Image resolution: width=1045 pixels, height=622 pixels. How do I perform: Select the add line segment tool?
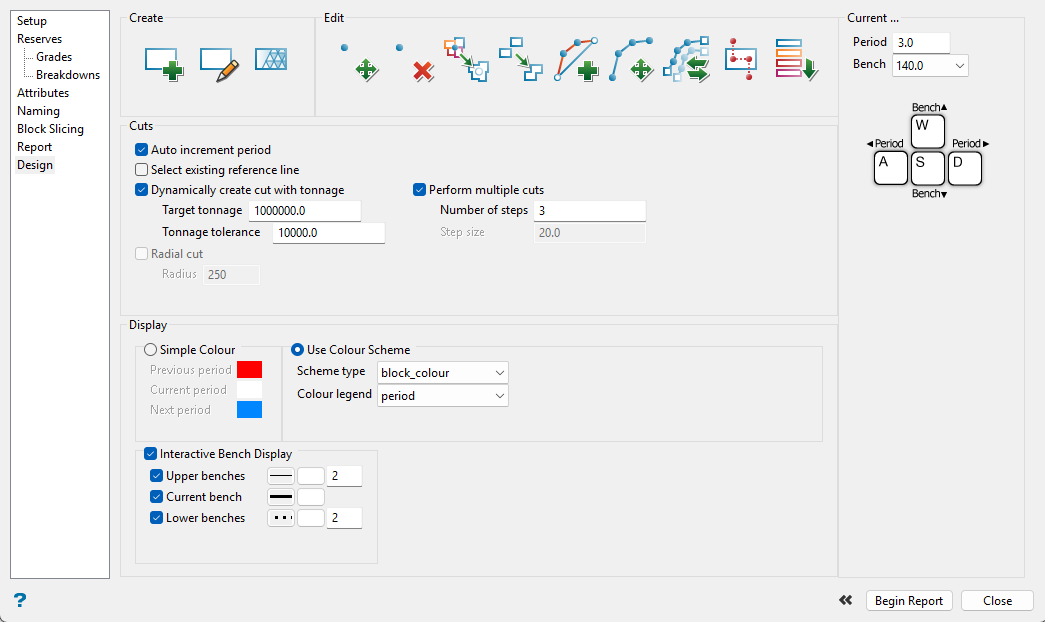pos(576,59)
